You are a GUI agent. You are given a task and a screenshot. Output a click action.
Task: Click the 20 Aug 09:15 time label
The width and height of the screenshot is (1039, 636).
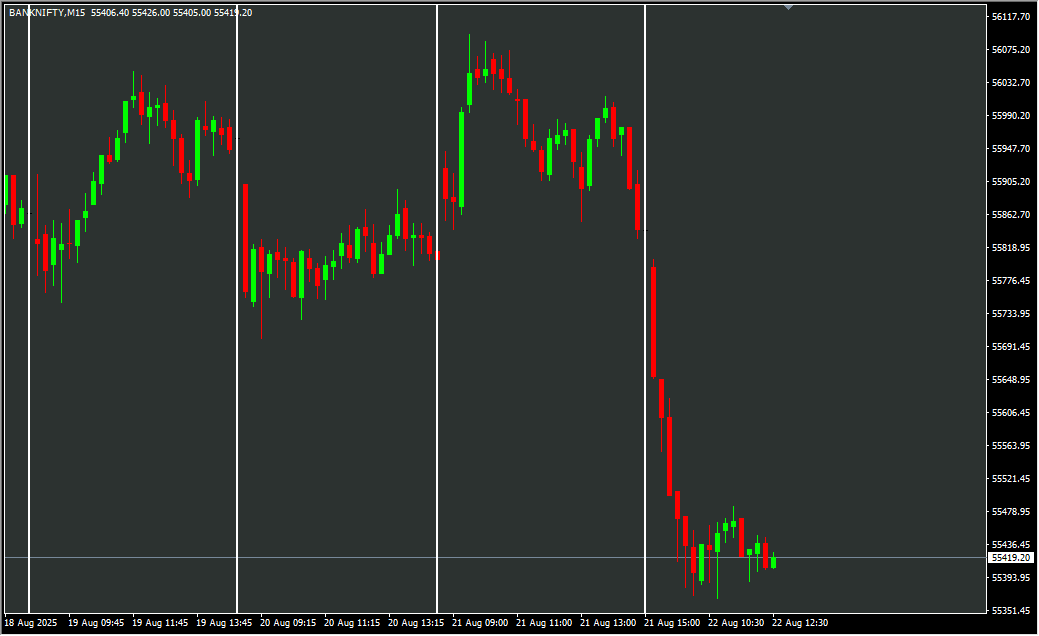pyautogui.click(x=288, y=623)
